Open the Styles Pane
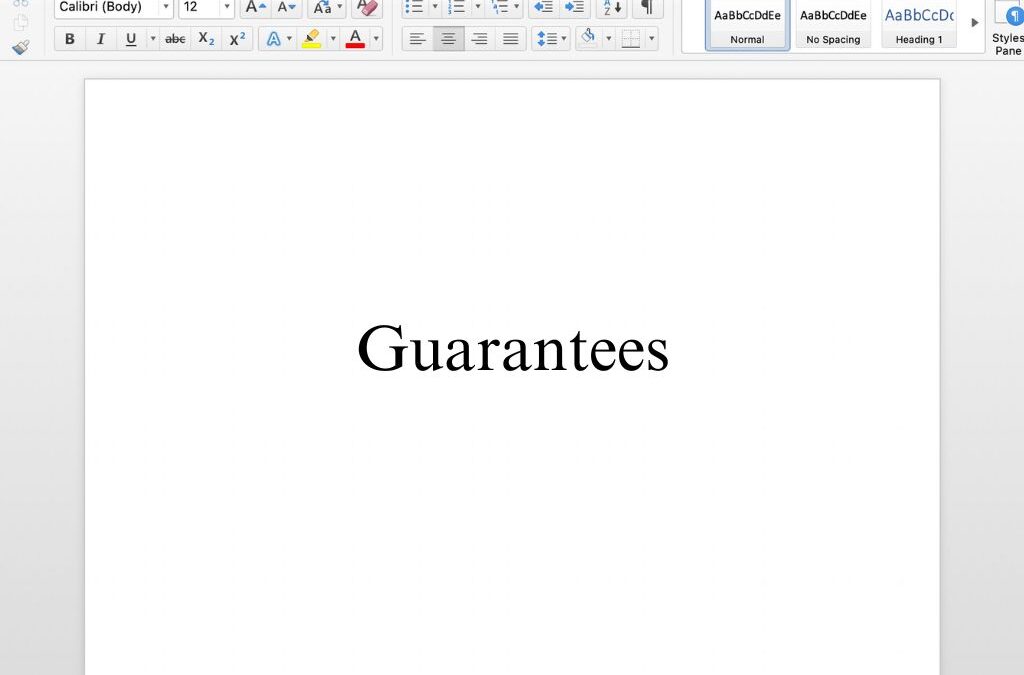 tap(1006, 29)
